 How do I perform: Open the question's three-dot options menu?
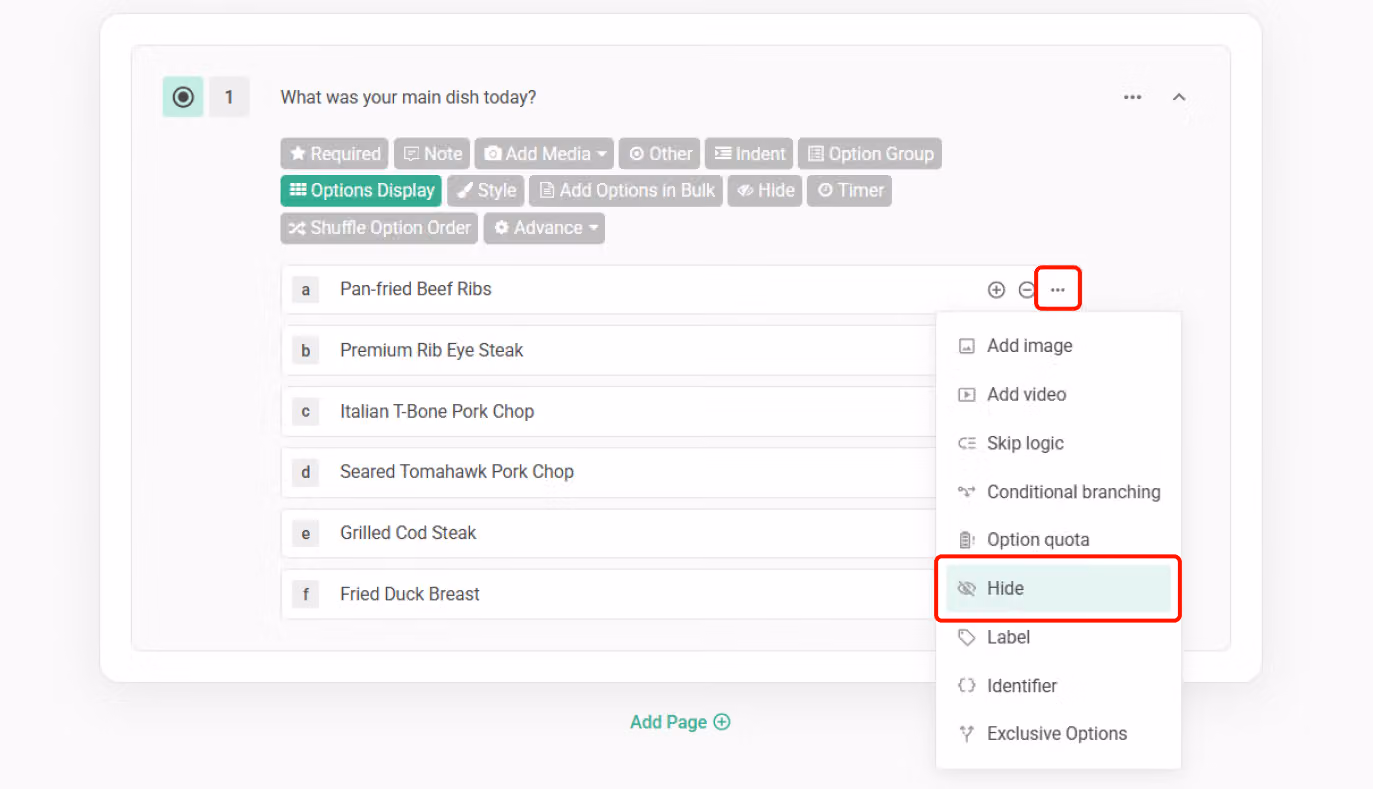(x=1132, y=97)
